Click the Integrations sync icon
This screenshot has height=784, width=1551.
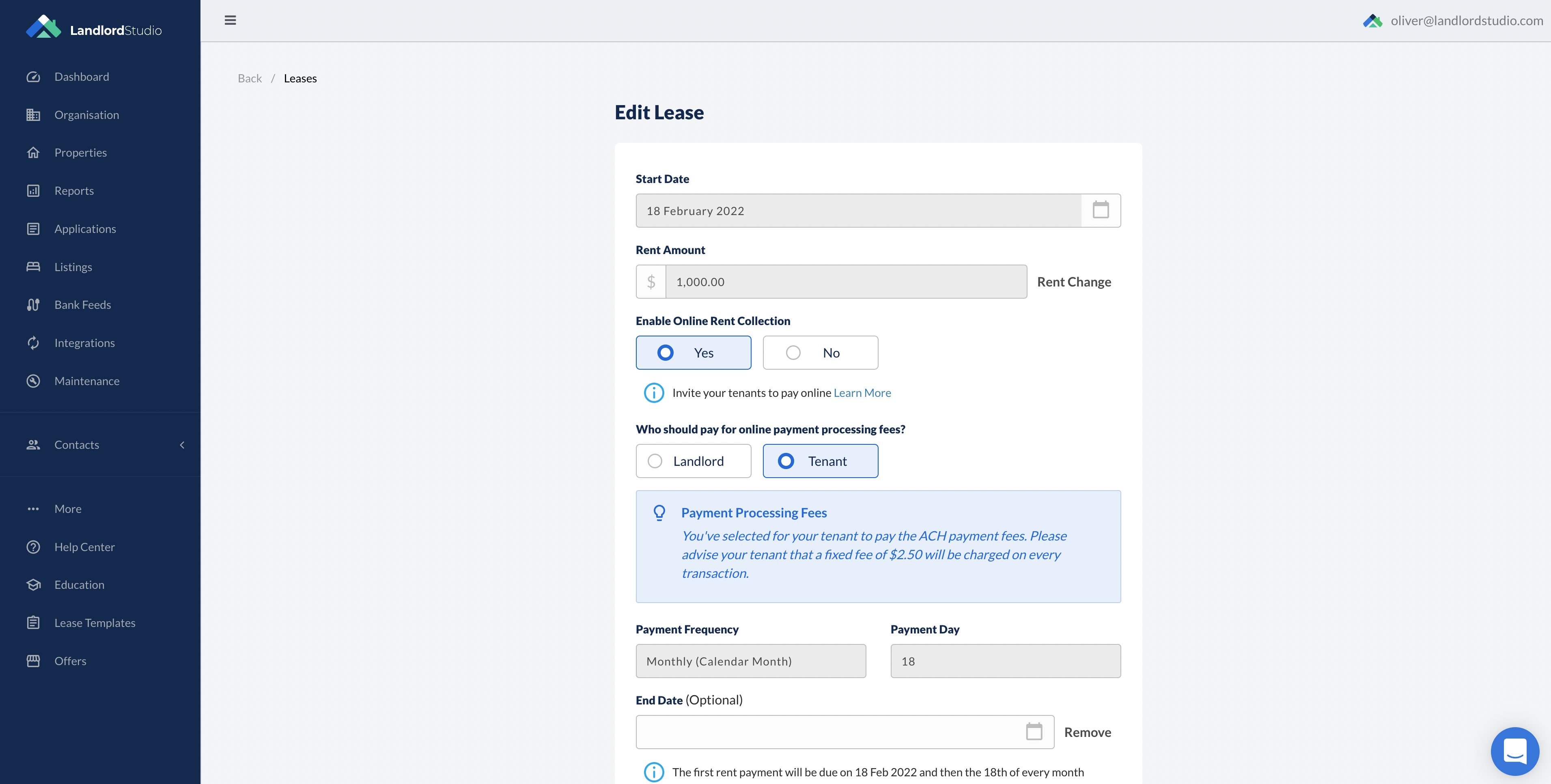33,342
